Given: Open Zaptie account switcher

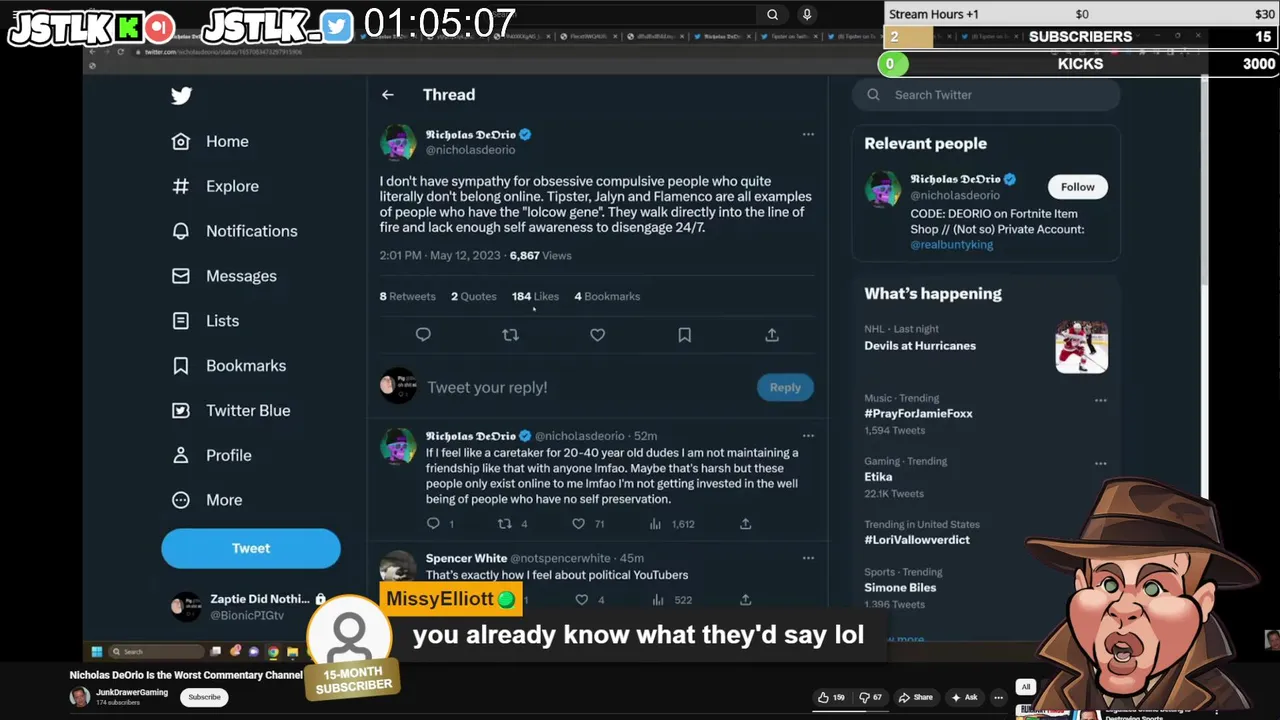Looking at the screenshot, I should click(x=250, y=607).
